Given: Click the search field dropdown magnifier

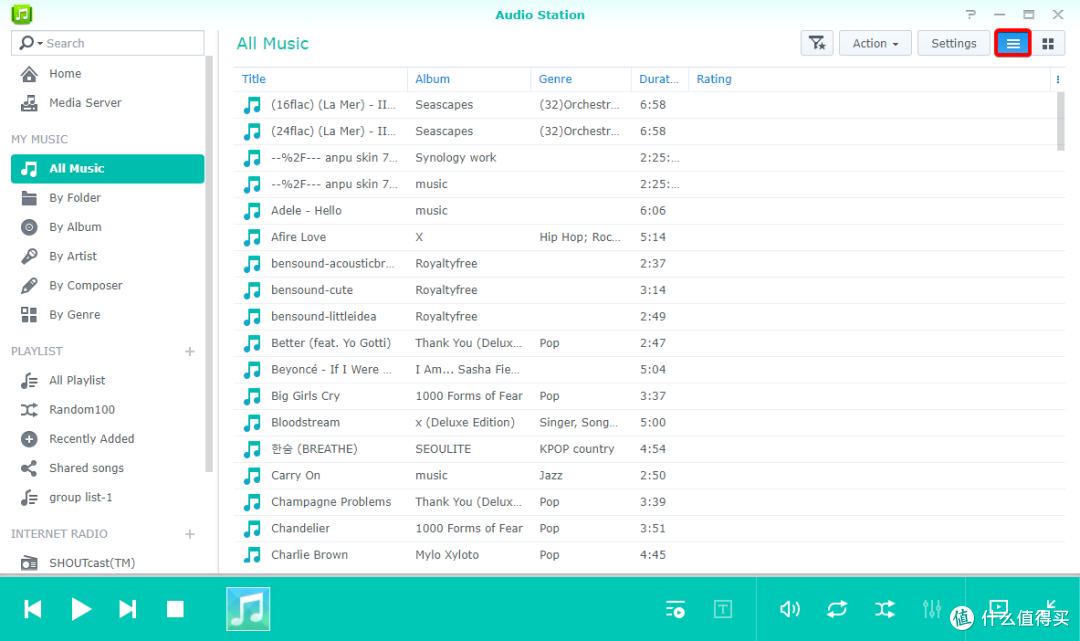Looking at the screenshot, I should (x=32, y=43).
